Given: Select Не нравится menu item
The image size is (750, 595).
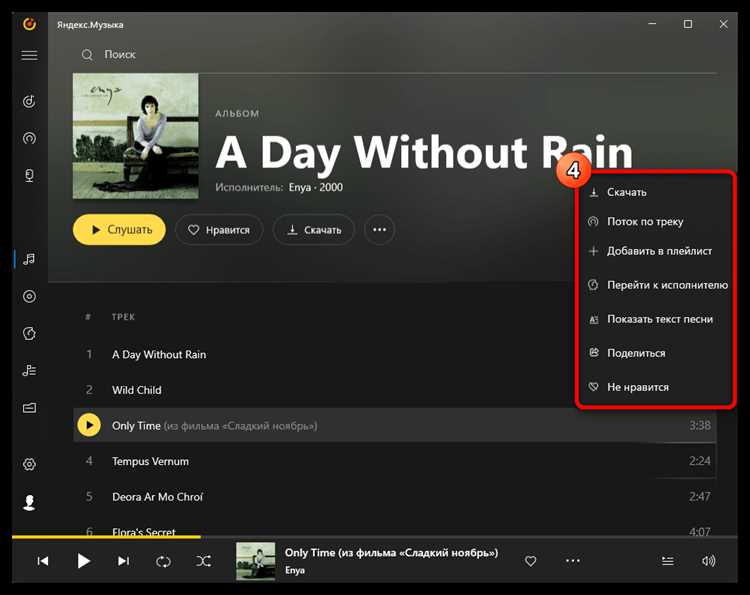Looking at the screenshot, I should 655,387.
